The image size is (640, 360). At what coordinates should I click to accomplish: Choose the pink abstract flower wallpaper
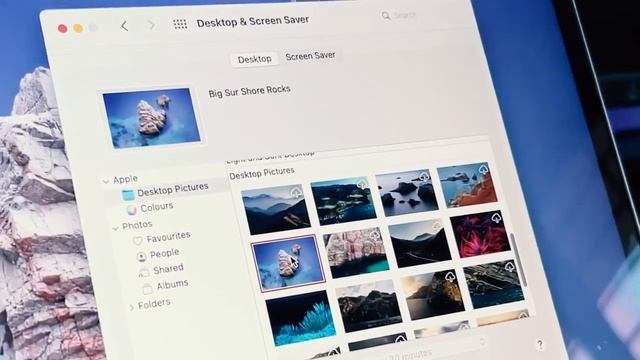(480, 235)
